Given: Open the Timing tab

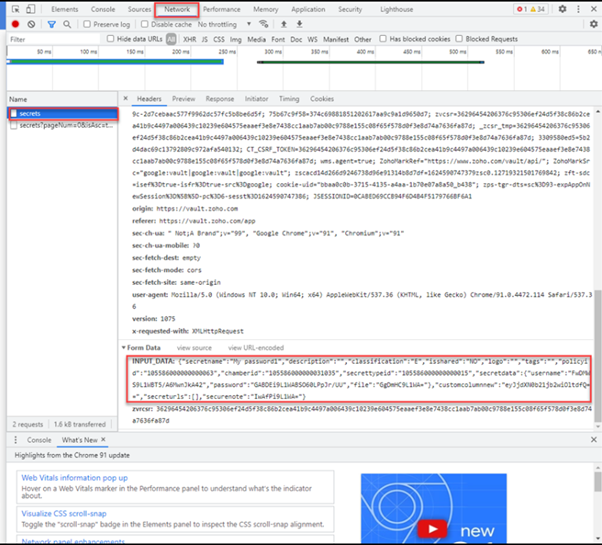Looking at the screenshot, I should coord(289,99).
